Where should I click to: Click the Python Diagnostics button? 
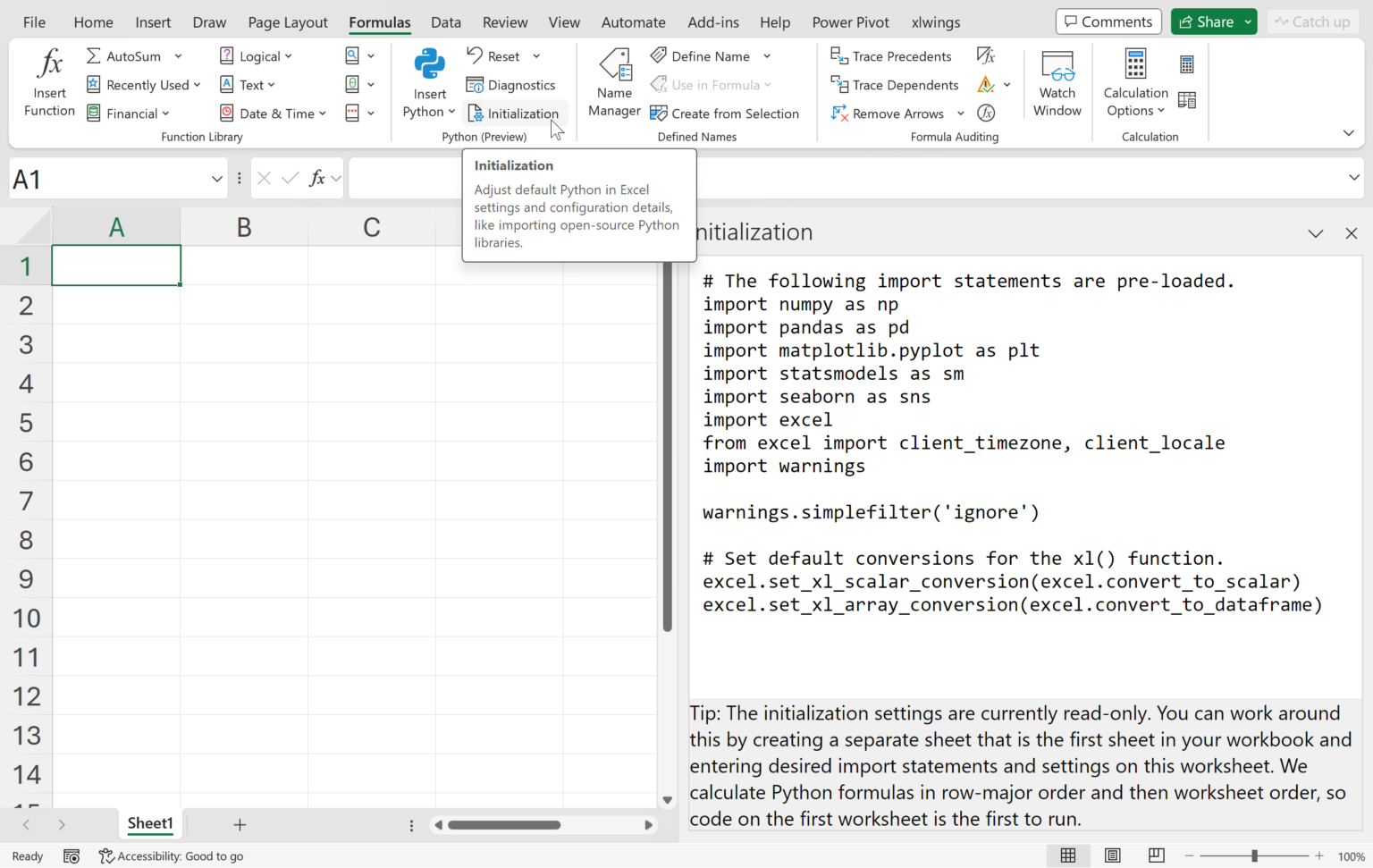[511, 85]
